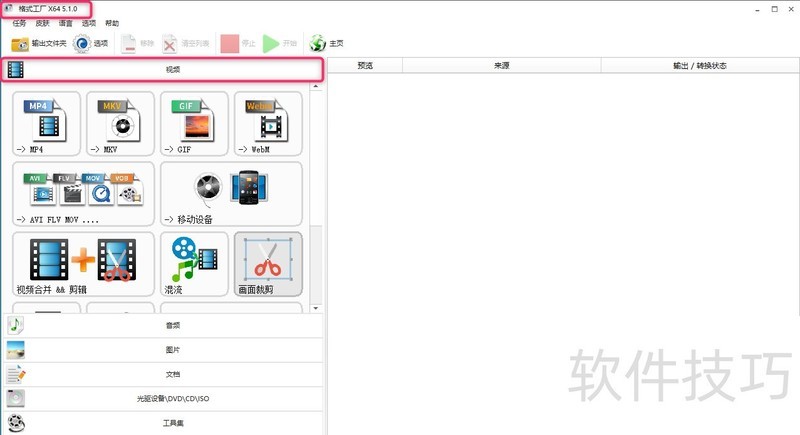This screenshot has width=800, height=435.
Task: Open the GIF conversion tile
Action: (194, 123)
